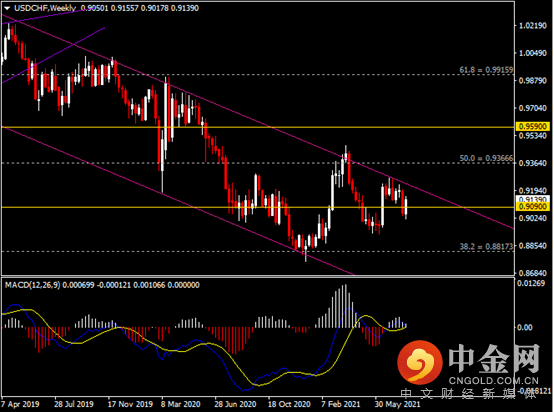Select the 0.90900 yellow price label

pos(533,207)
